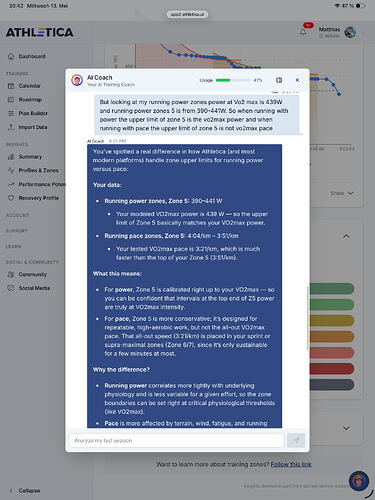Select the yellow zone bar
375x500 pixels.
[332, 321]
